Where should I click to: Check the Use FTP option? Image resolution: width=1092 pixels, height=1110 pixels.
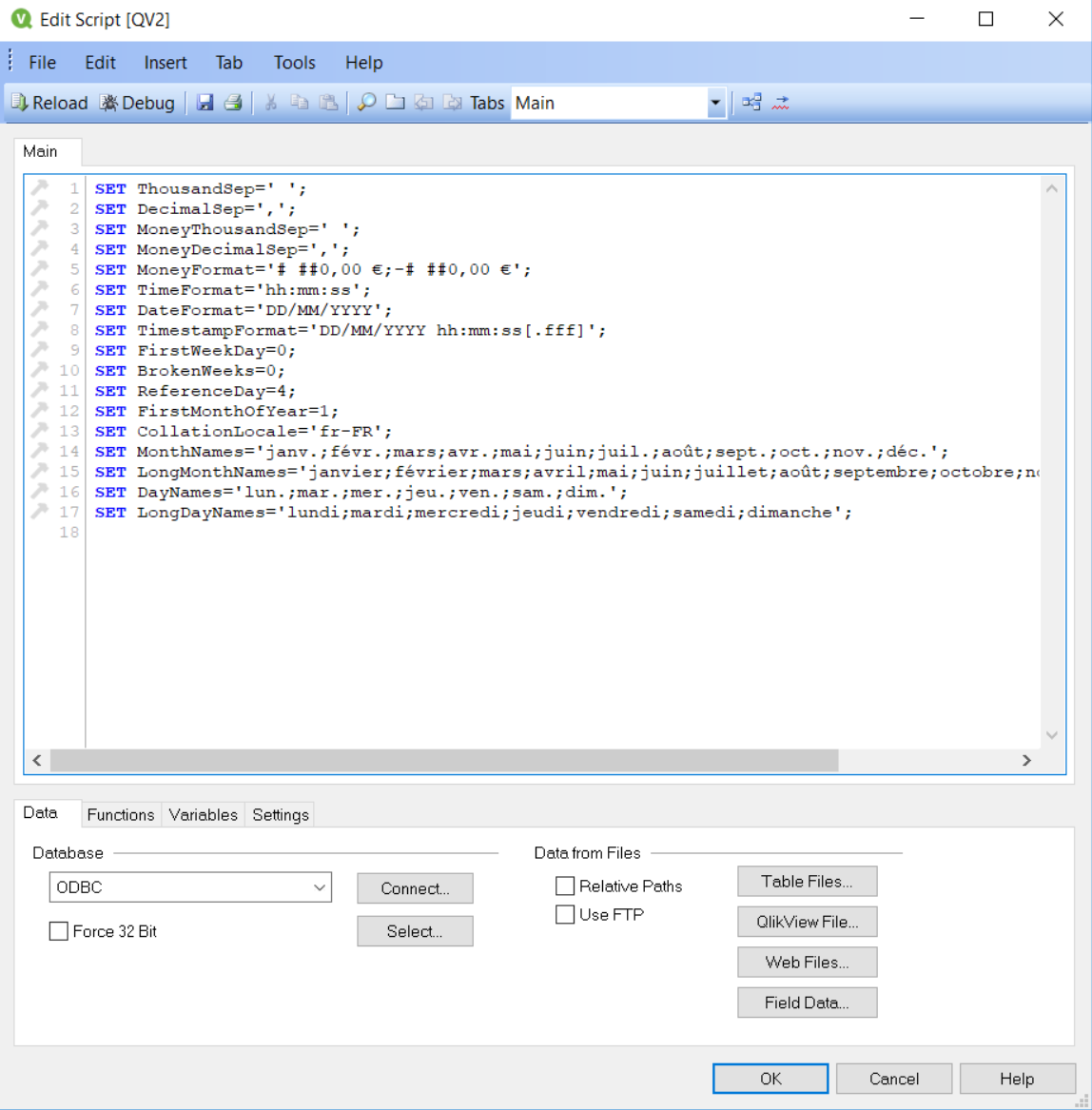565,915
